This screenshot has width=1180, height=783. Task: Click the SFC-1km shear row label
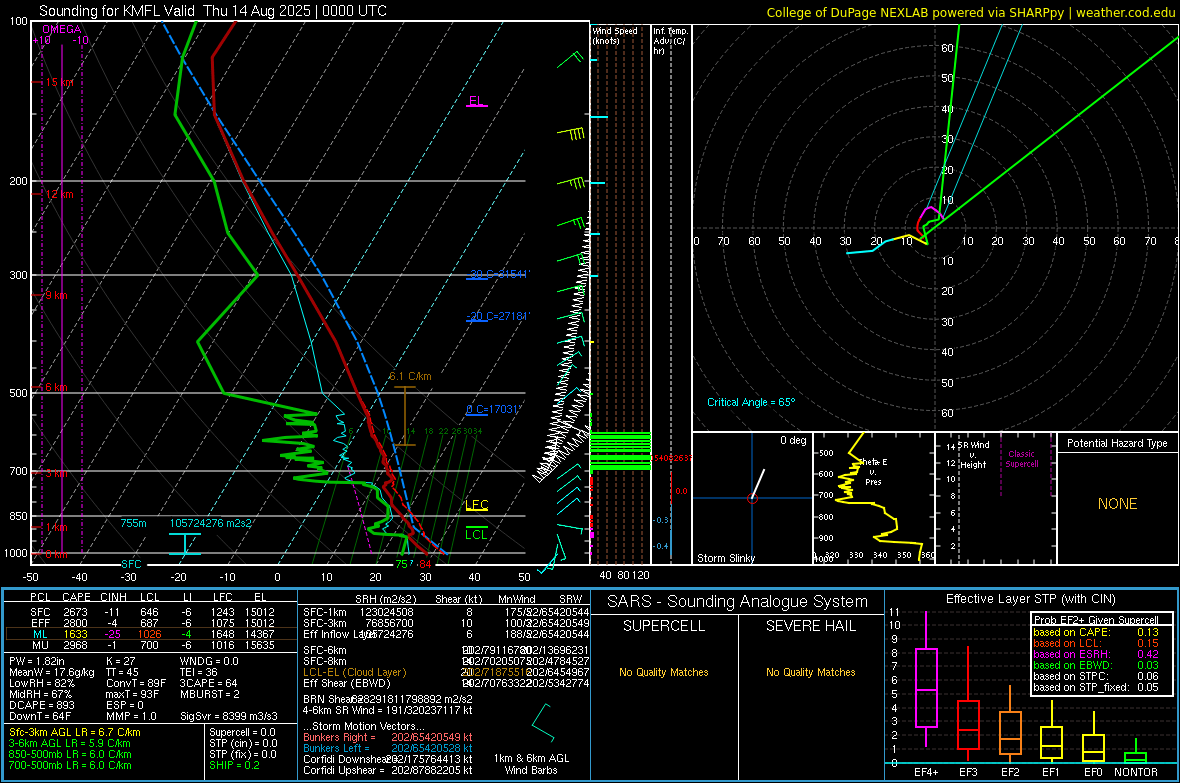[325, 612]
